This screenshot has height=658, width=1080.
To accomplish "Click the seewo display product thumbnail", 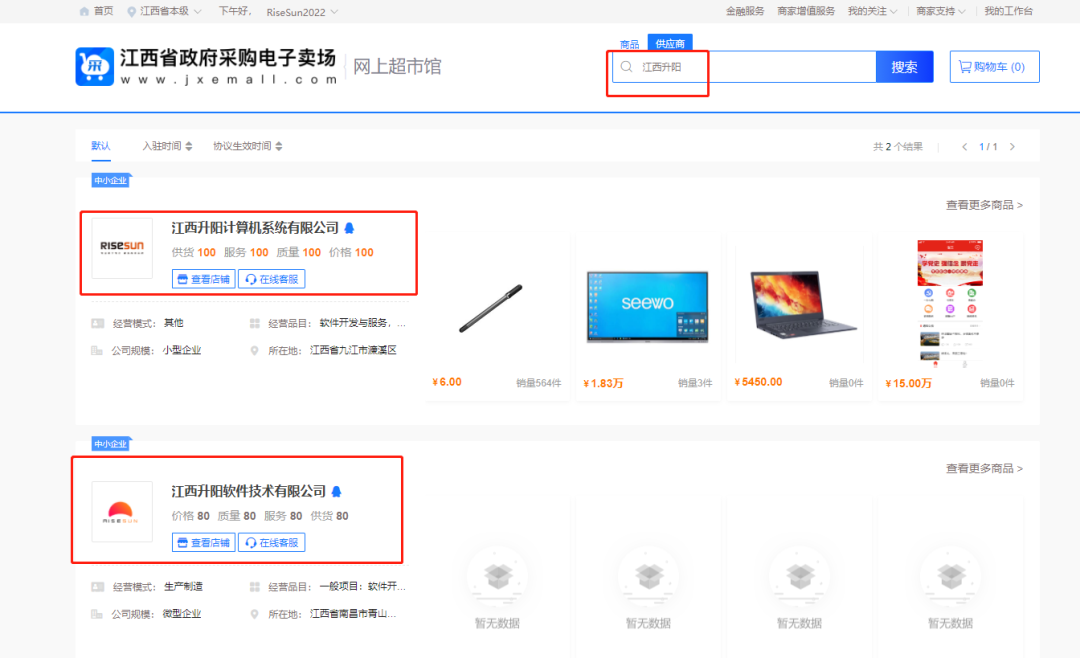I will click(649, 305).
